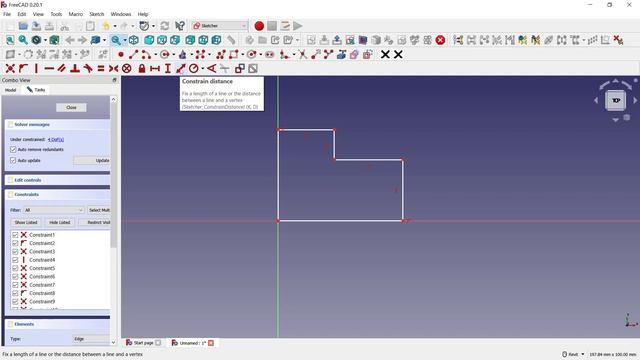Switch to the Model tab
The width and height of the screenshot is (640, 360).
point(11,90)
